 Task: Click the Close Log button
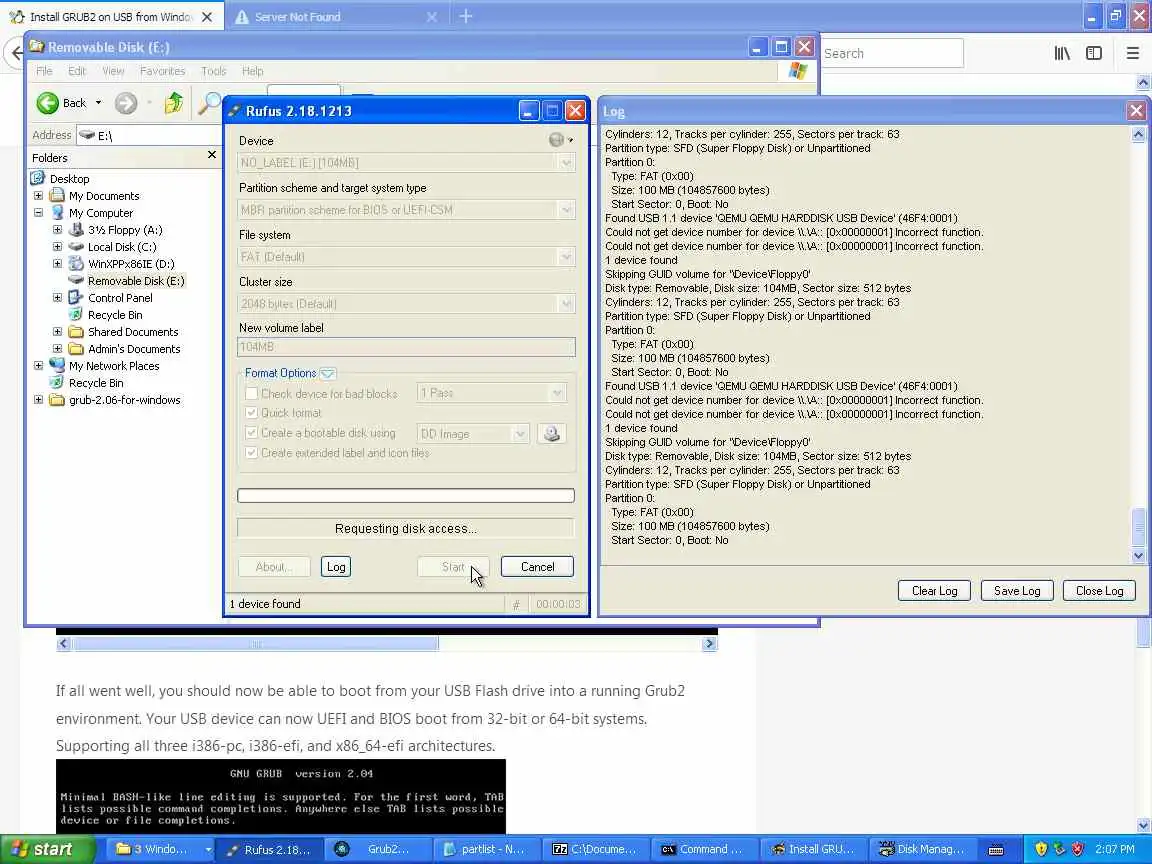(x=1099, y=591)
